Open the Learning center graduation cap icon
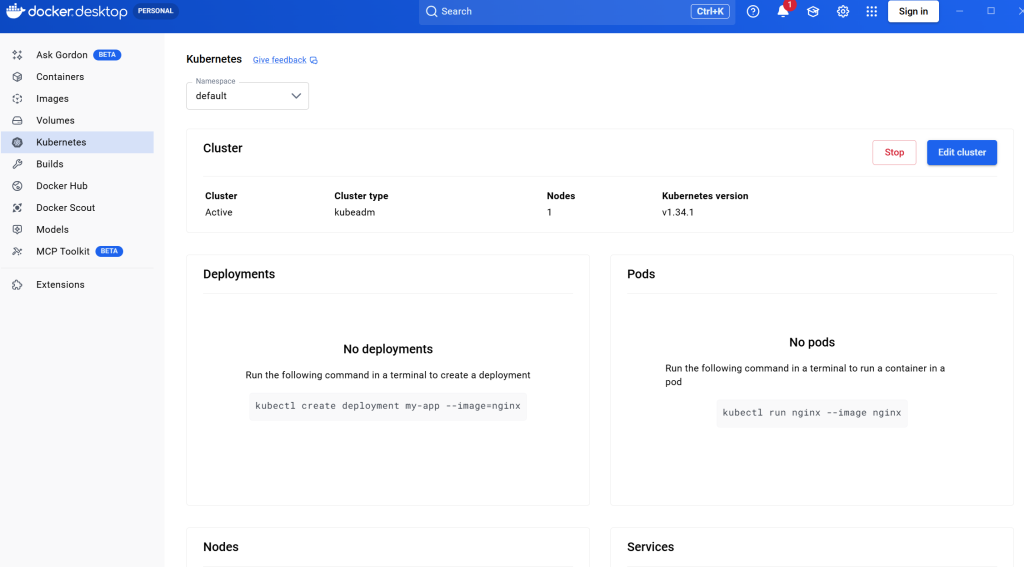 point(813,12)
